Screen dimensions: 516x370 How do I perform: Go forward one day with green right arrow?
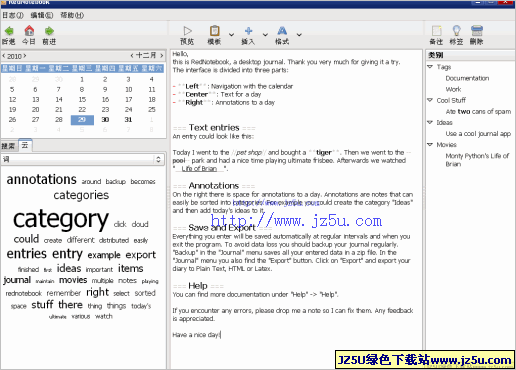pyautogui.click(x=49, y=31)
